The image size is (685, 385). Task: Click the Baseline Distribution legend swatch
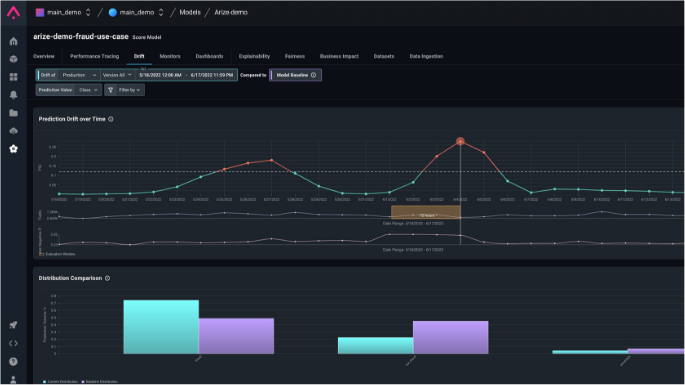pos(83,382)
